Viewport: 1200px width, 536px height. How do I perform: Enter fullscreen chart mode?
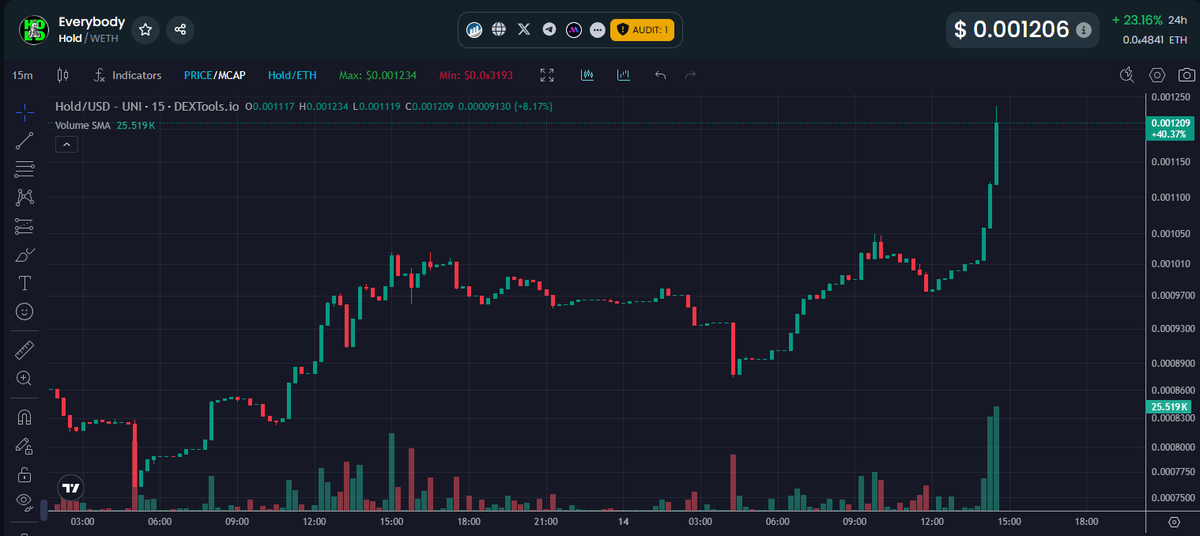click(547, 75)
